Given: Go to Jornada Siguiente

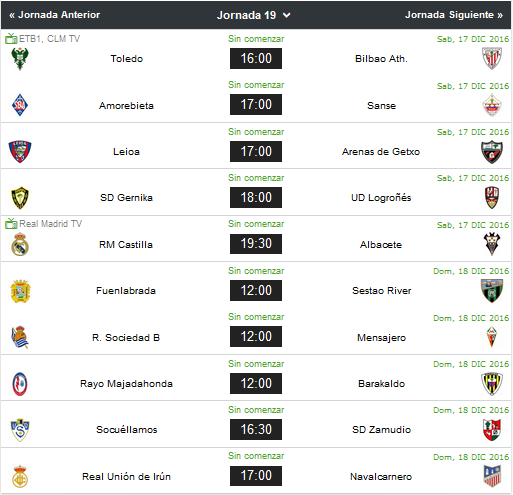Looking at the screenshot, I should 454,15.
